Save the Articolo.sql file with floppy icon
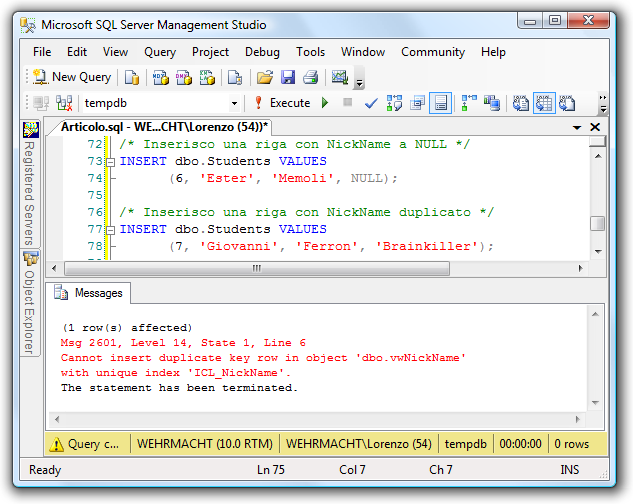Screen dimensions: 633x504 tap(288, 77)
